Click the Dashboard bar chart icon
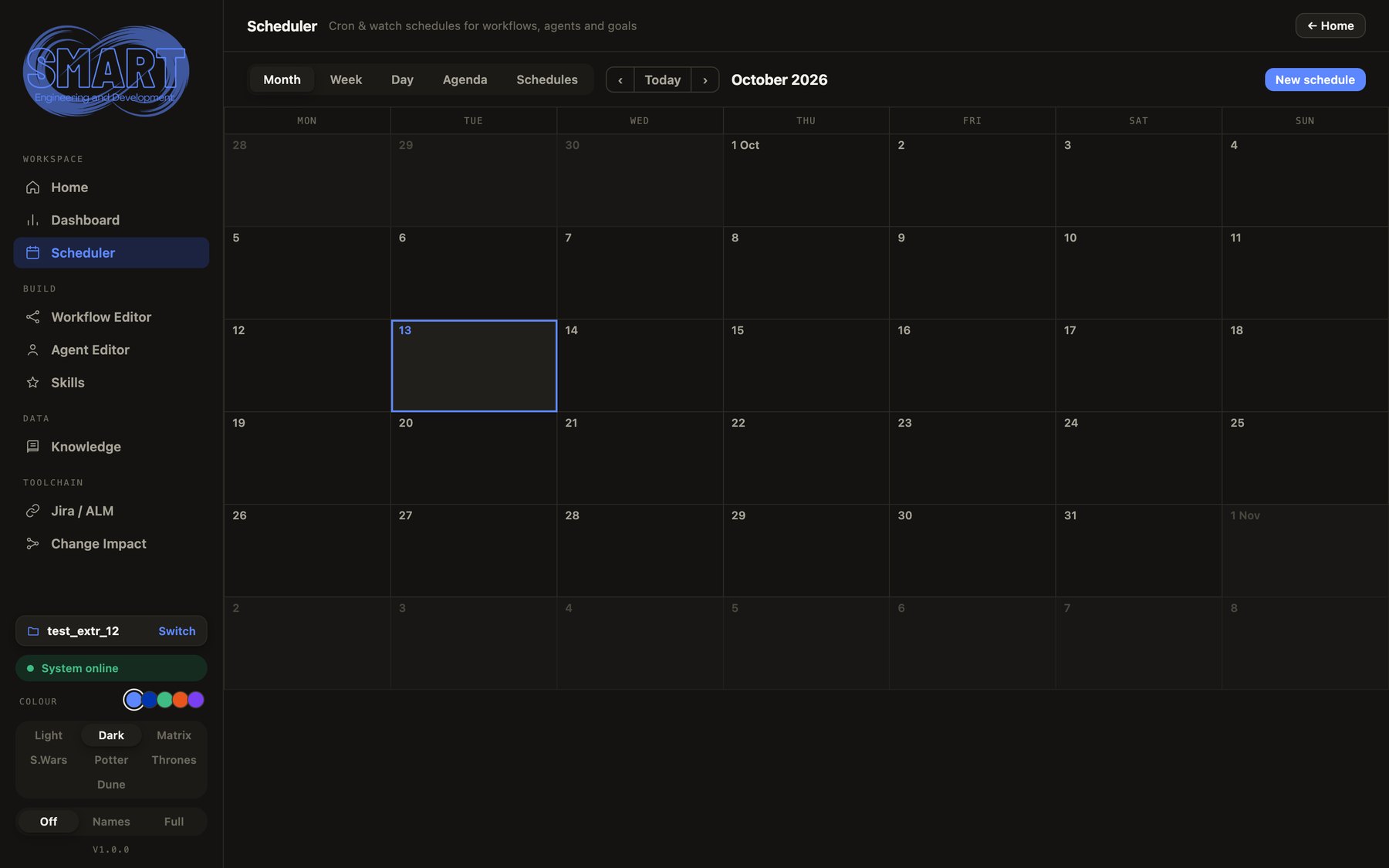 tap(32, 220)
